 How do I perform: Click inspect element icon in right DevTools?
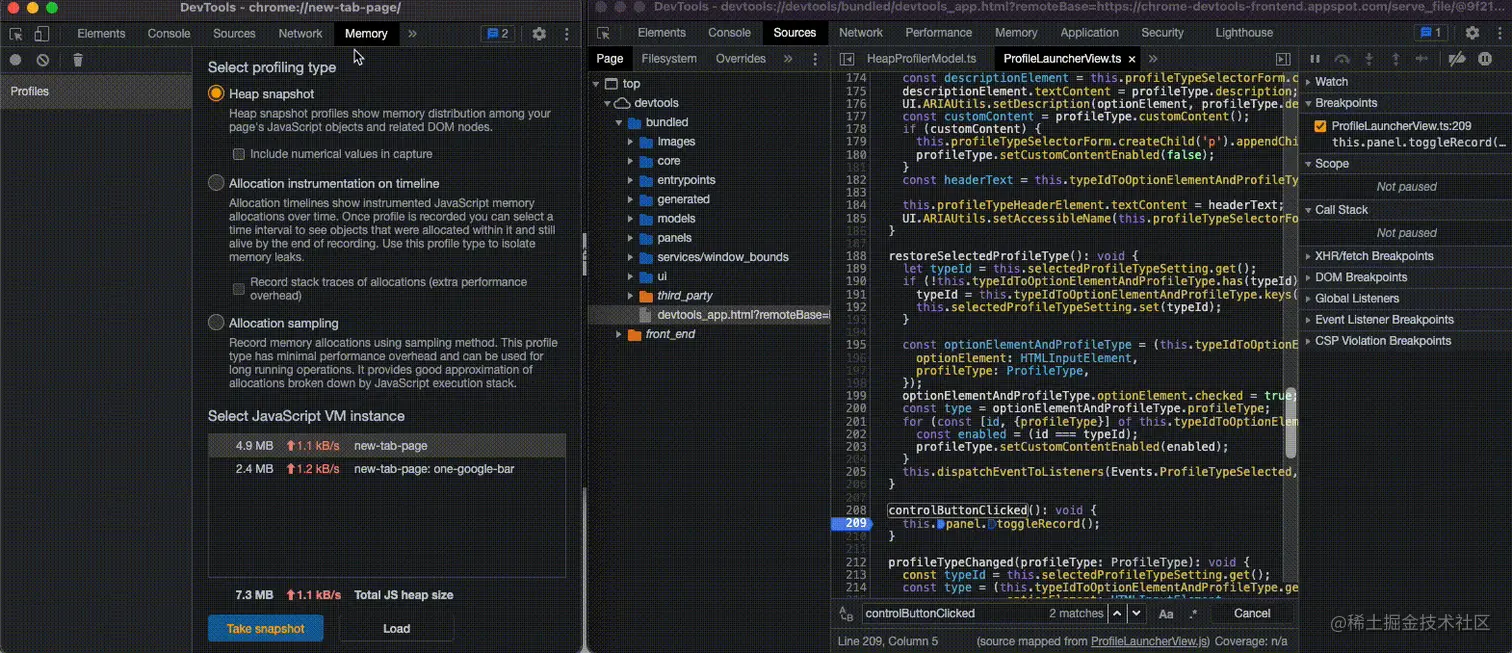[x=603, y=33]
